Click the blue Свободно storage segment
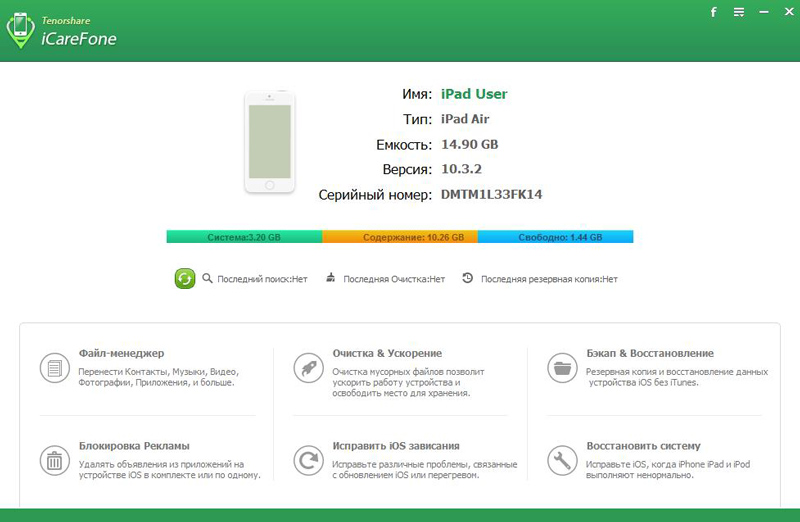Image resolution: width=800 pixels, height=522 pixels. pos(556,237)
